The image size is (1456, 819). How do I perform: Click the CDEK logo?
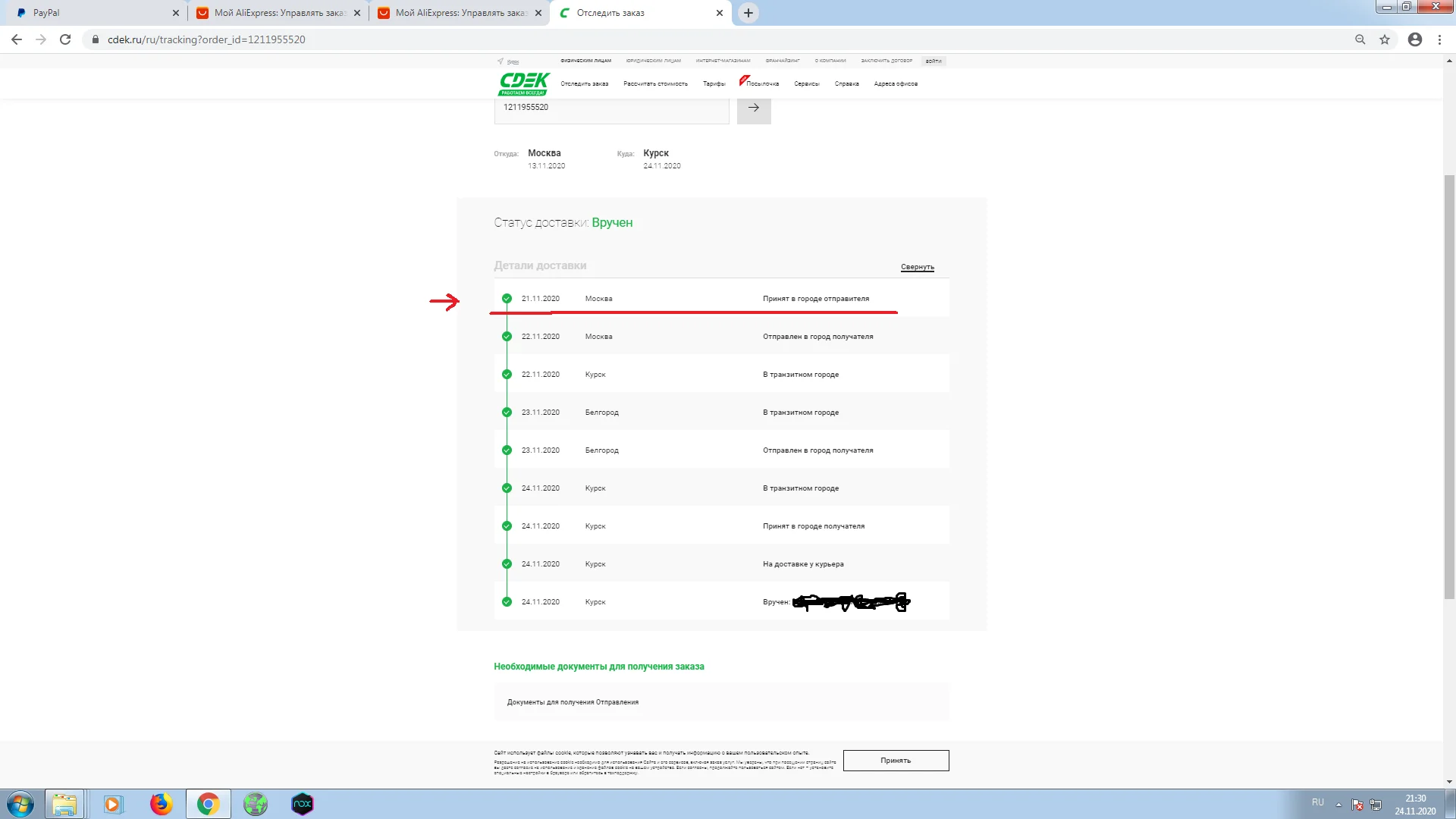coord(524,83)
